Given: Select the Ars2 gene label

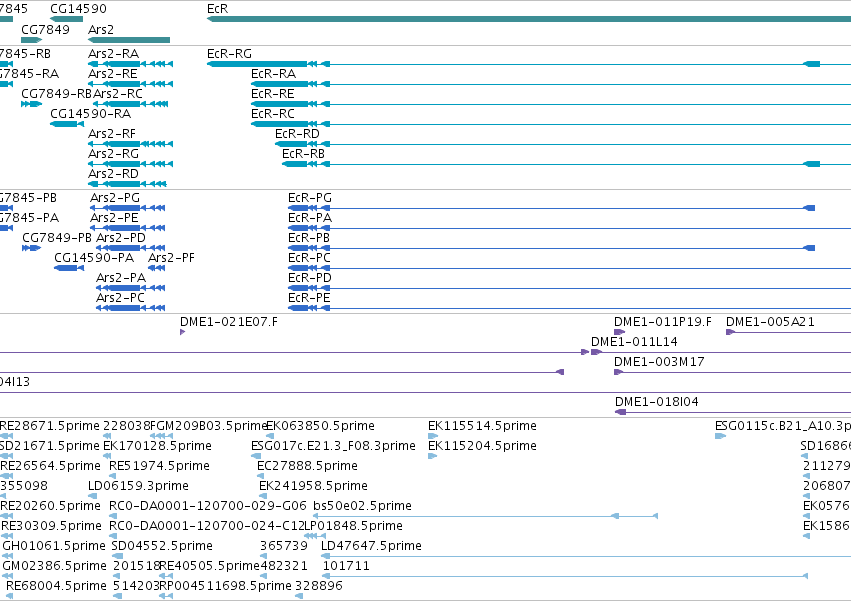Looking at the screenshot, I should click(x=101, y=29).
